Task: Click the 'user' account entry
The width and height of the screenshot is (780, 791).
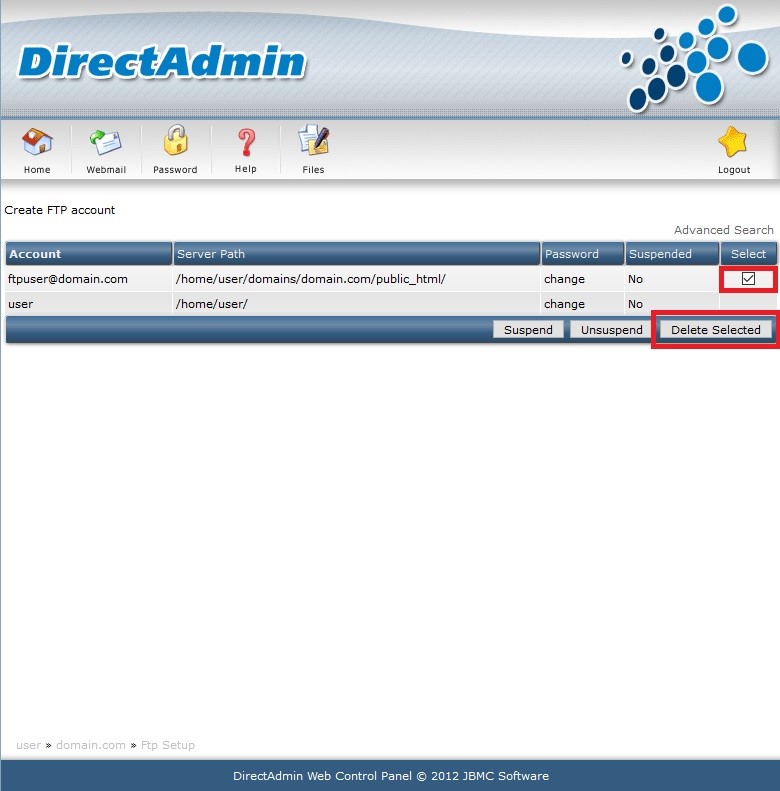Action: (20, 304)
